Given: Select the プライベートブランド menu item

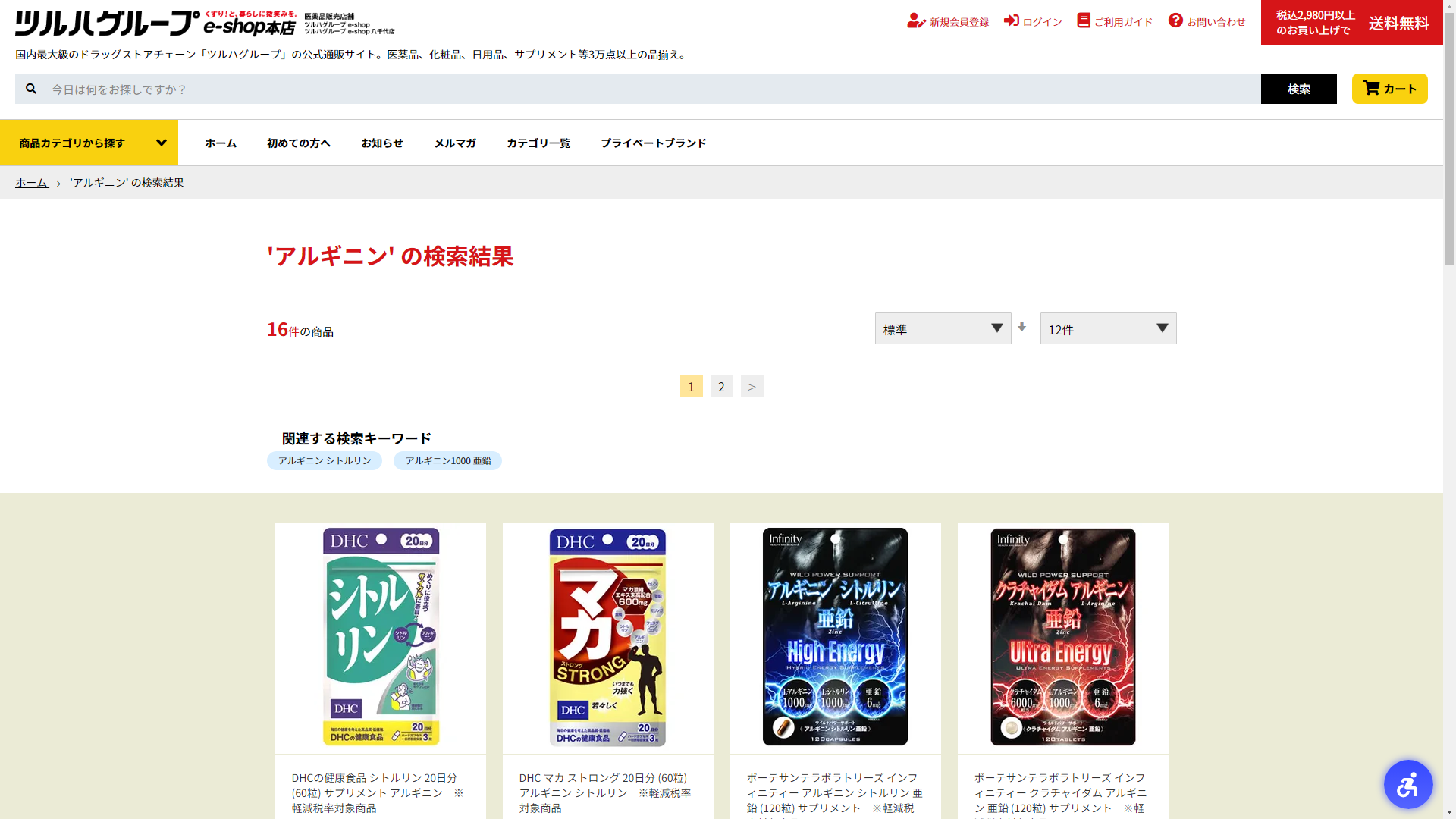Looking at the screenshot, I should [x=653, y=143].
